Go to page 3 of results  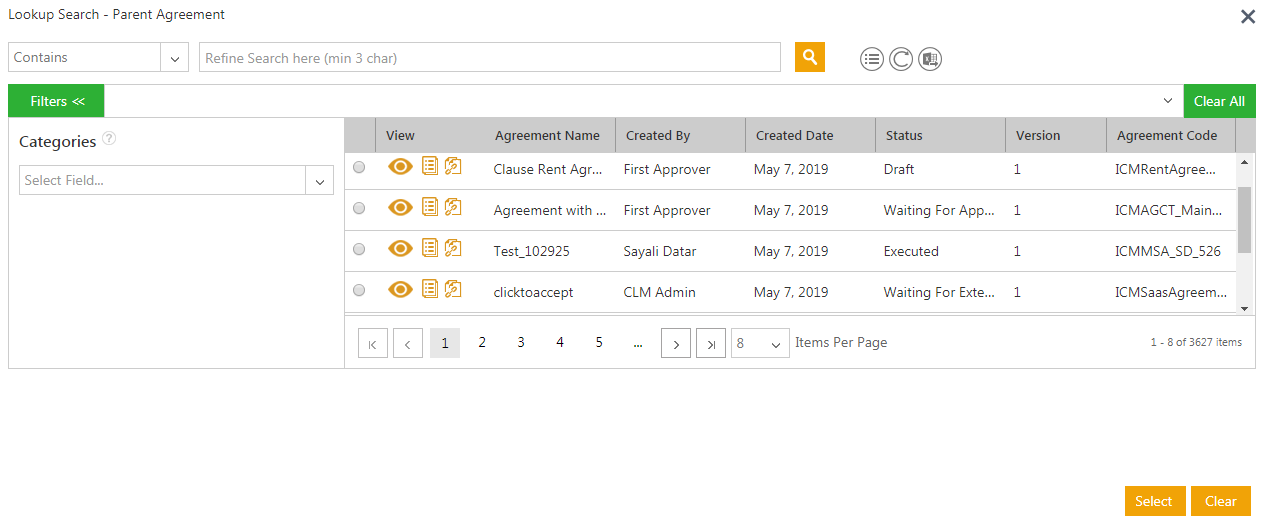click(x=521, y=343)
